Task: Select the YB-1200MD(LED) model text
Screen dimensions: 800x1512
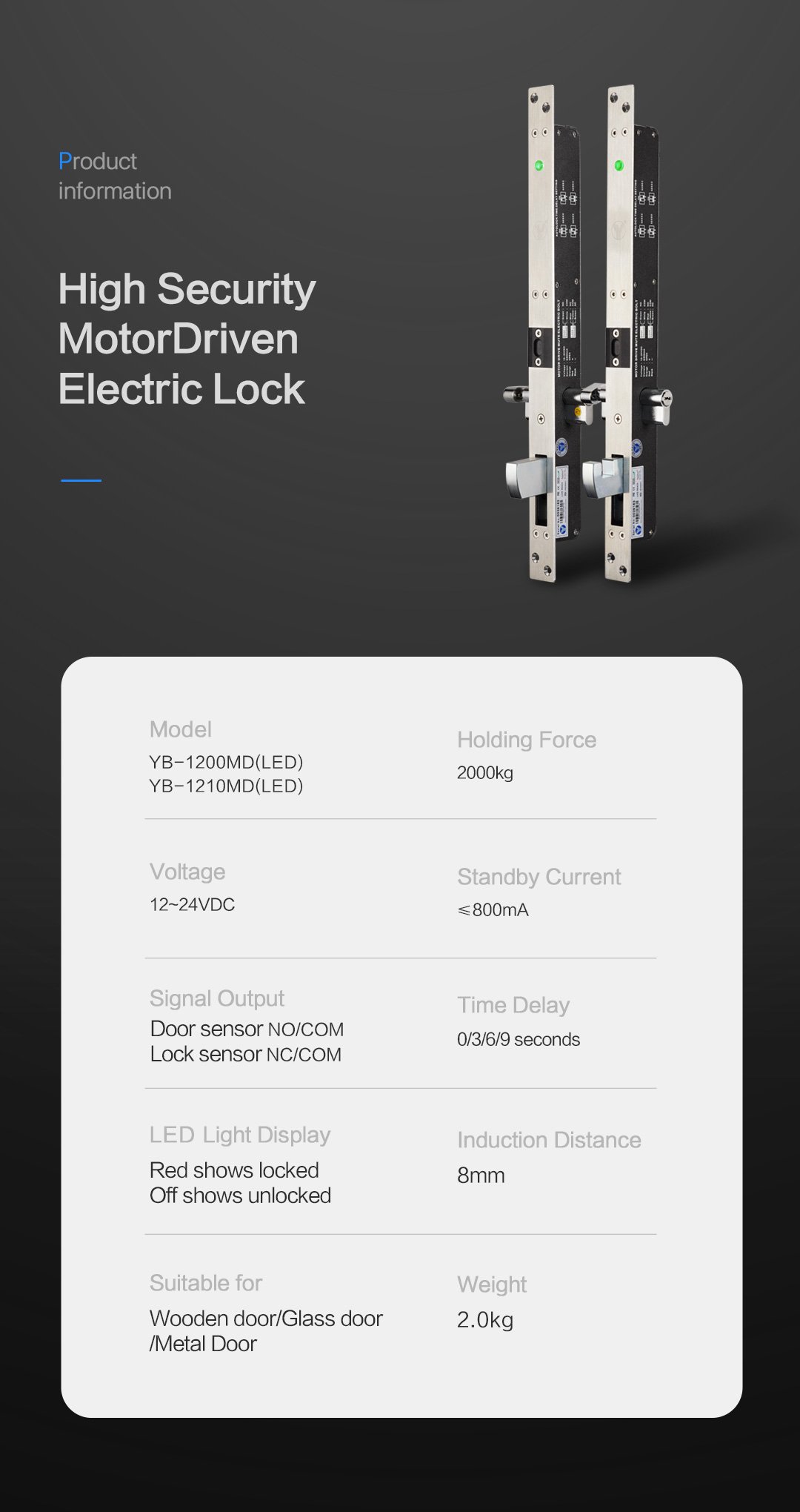Action: (x=226, y=762)
